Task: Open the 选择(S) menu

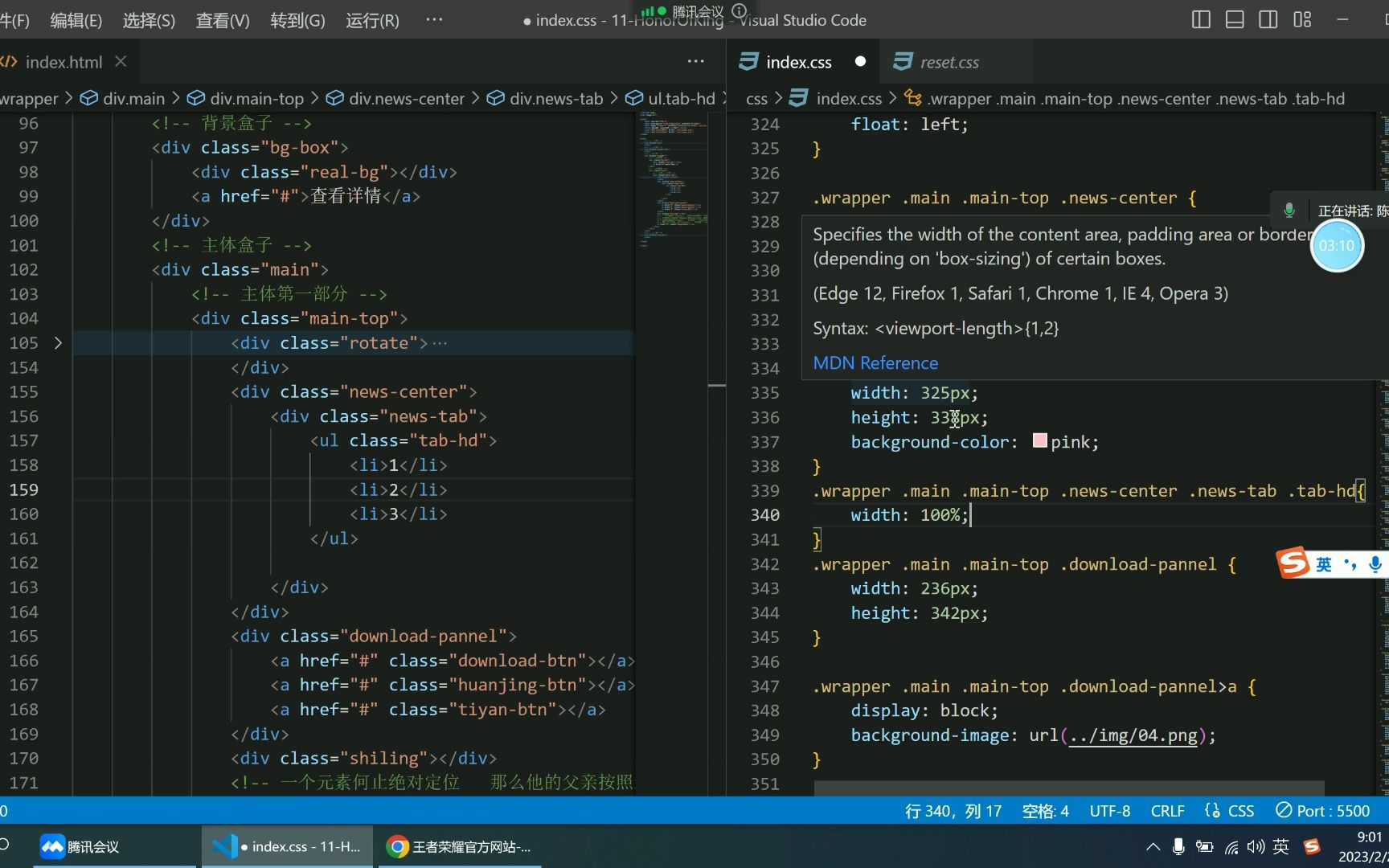Action: point(149,20)
